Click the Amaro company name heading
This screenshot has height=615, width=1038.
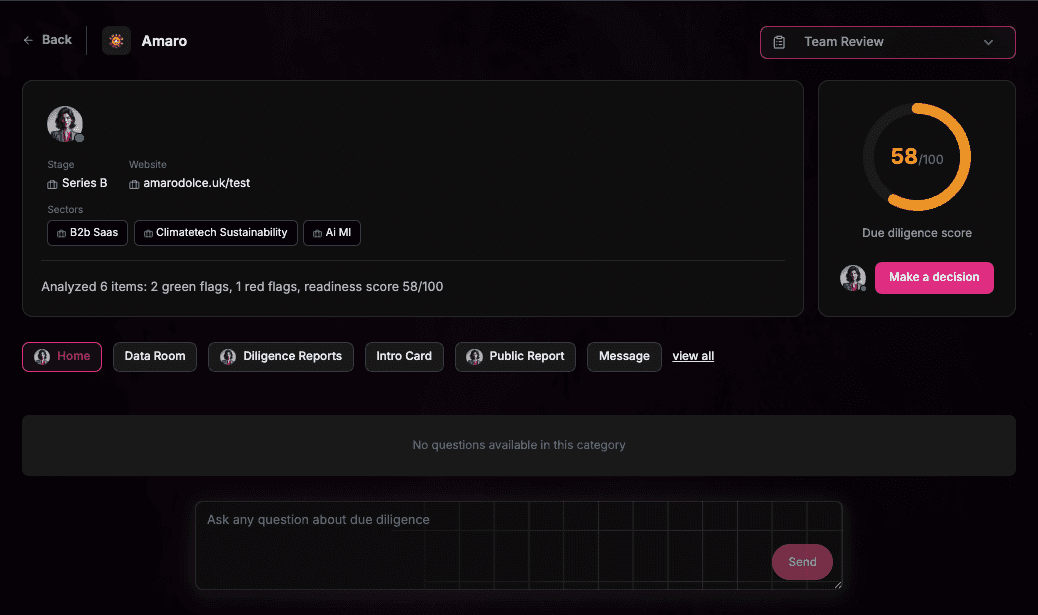[164, 41]
